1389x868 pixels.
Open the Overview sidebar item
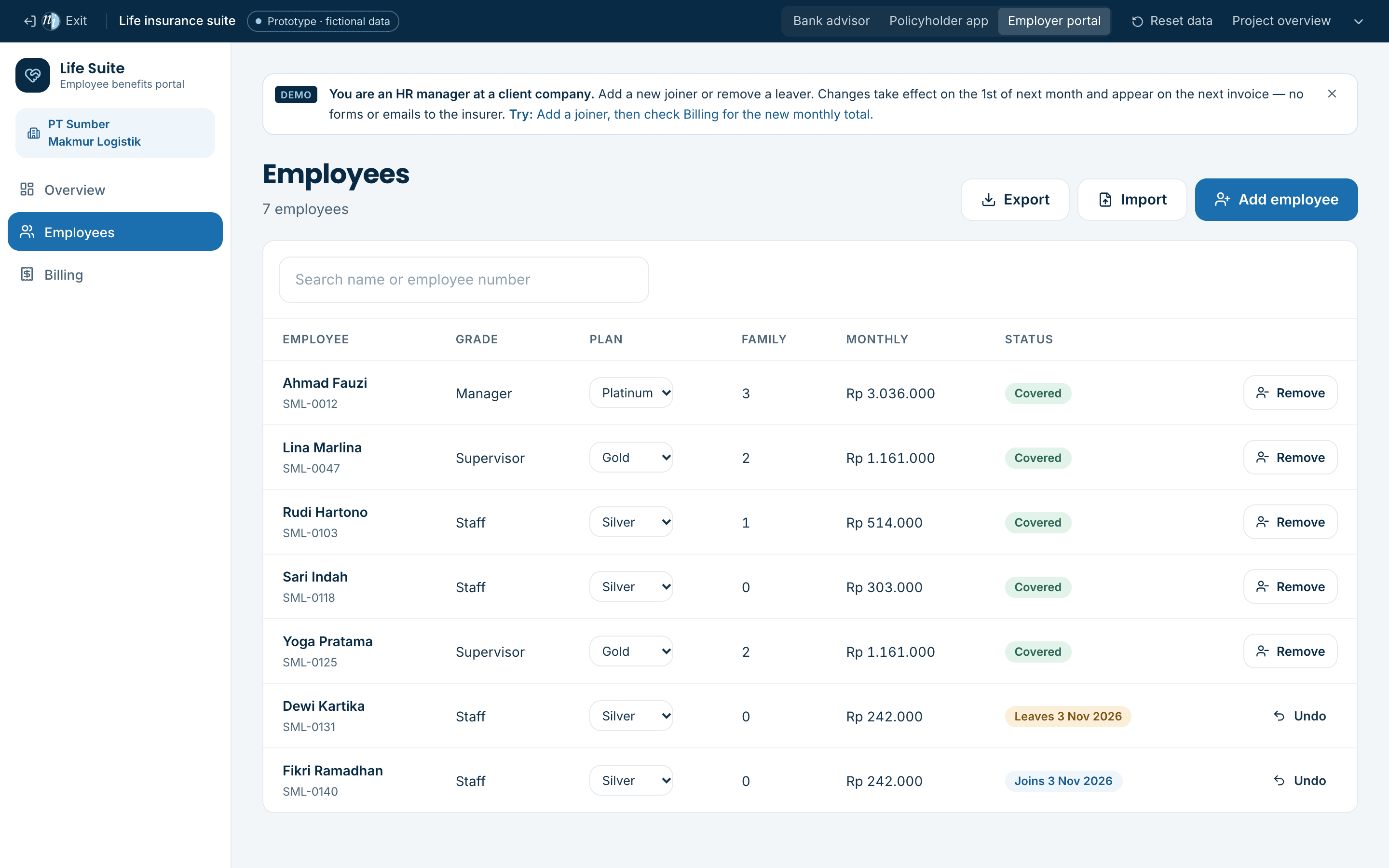pyautogui.click(x=115, y=190)
